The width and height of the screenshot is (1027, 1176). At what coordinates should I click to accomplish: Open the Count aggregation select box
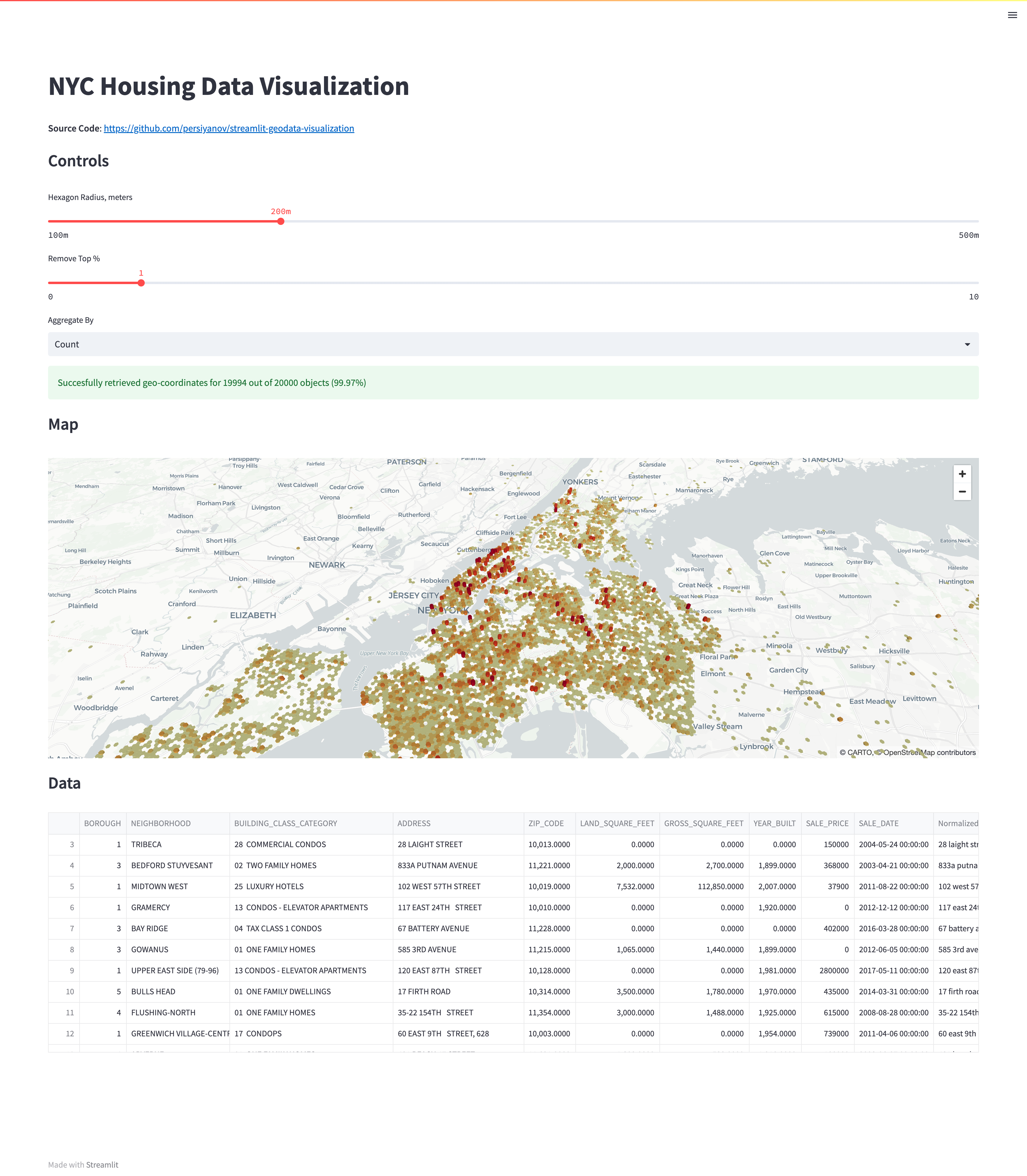[504, 344]
